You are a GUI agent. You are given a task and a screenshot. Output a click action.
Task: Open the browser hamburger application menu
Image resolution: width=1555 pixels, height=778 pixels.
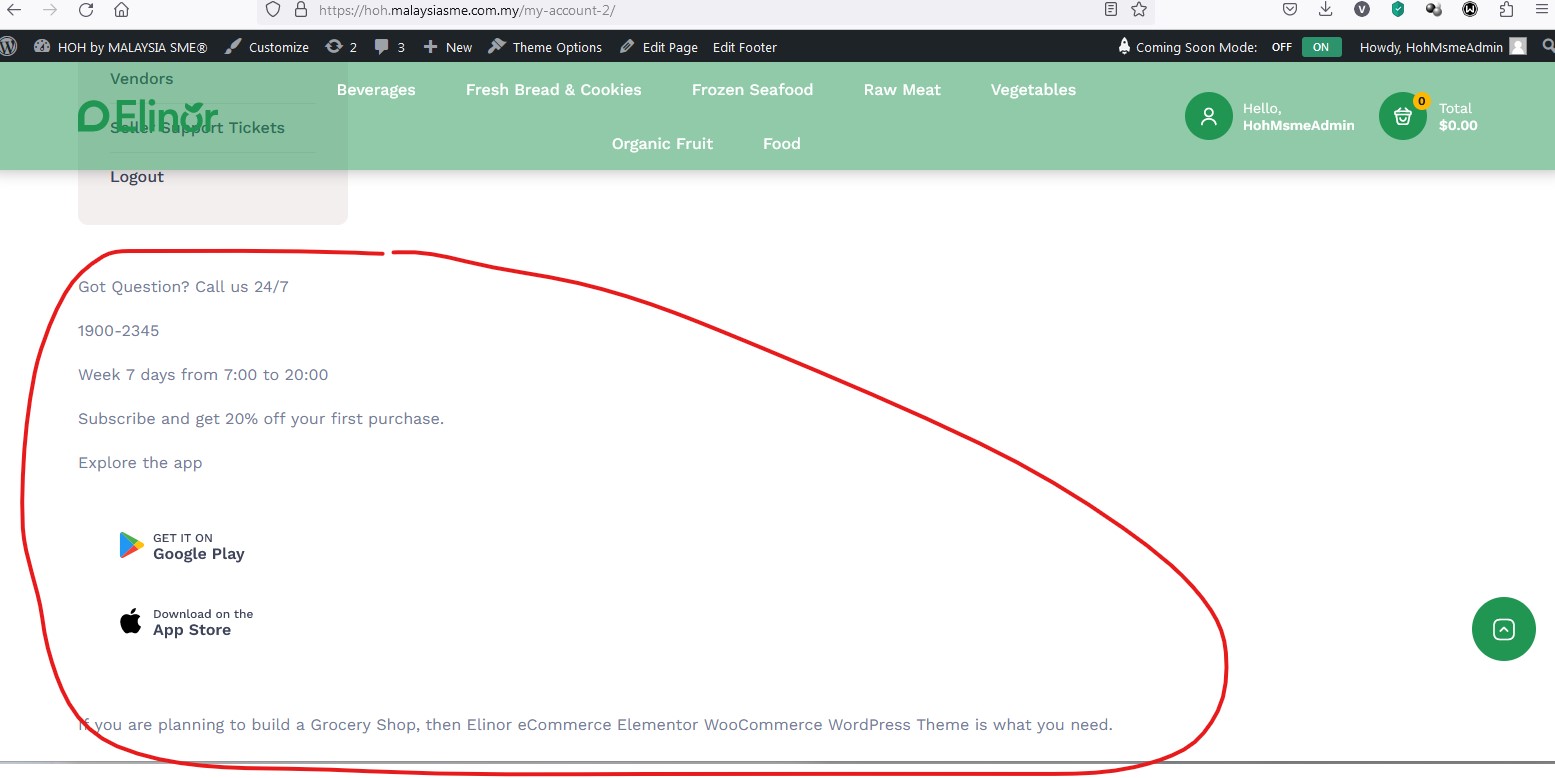[1541, 9]
